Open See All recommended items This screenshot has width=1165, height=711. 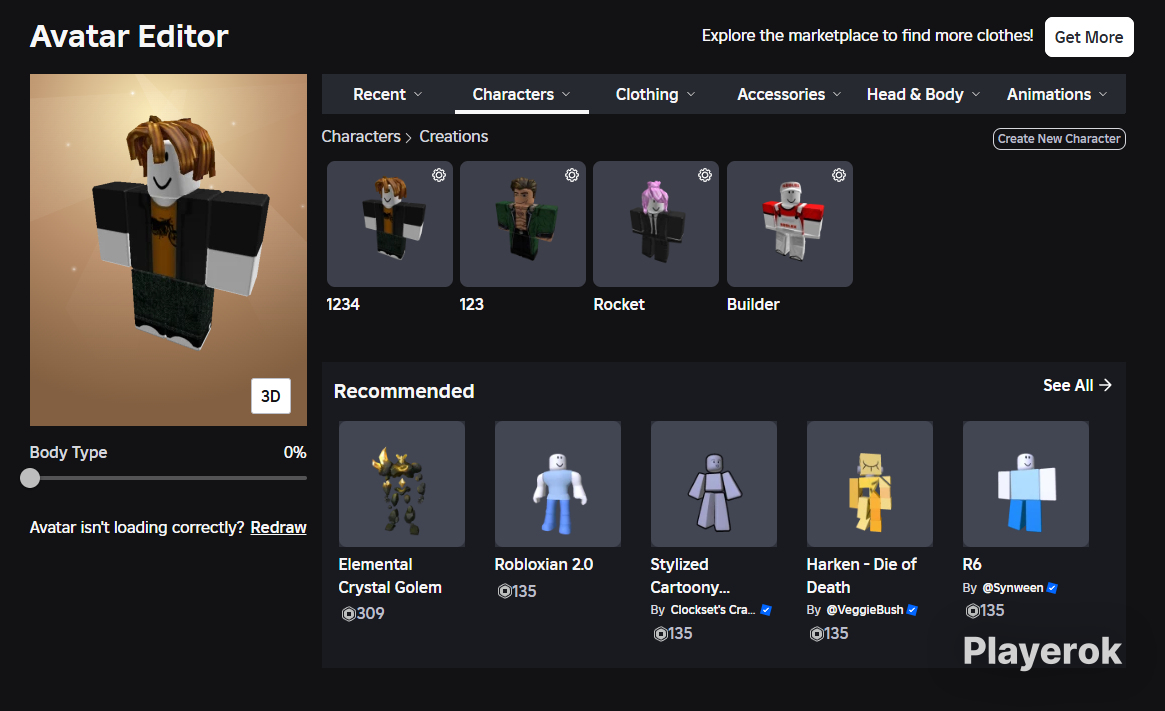1077,385
